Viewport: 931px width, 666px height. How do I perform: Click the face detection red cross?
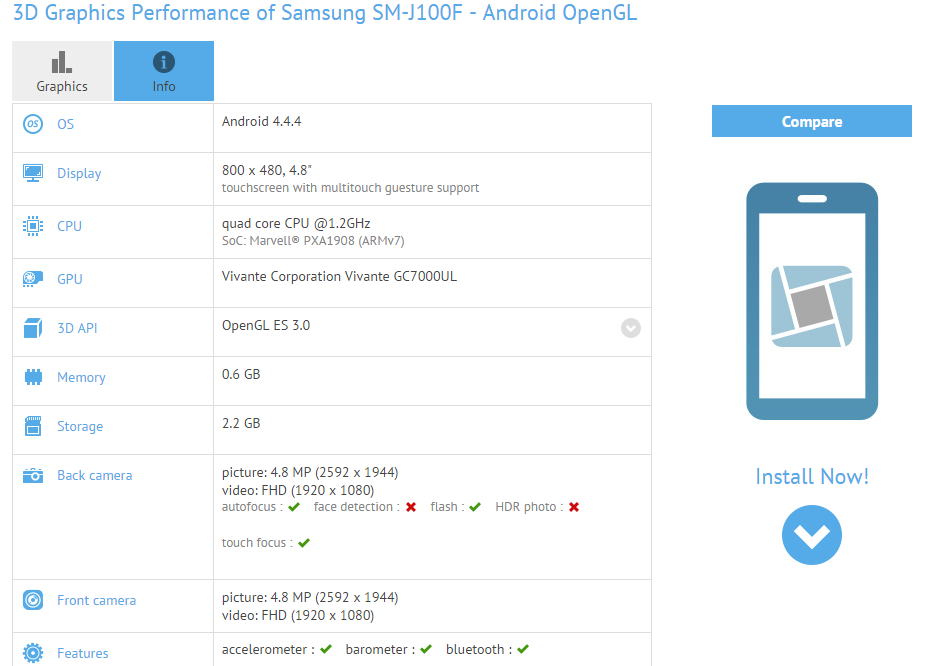[x=410, y=508]
